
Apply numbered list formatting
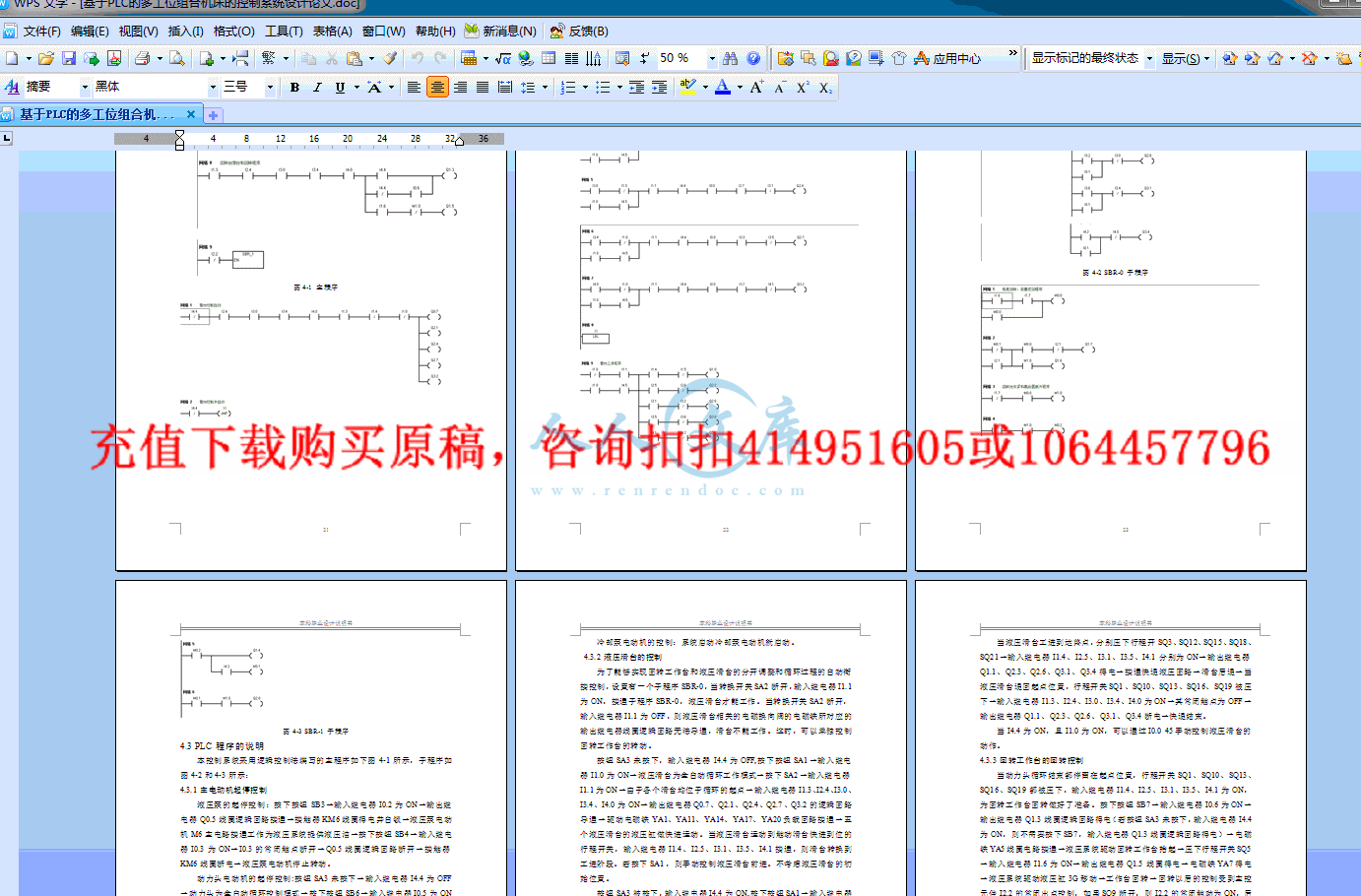tap(568, 88)
